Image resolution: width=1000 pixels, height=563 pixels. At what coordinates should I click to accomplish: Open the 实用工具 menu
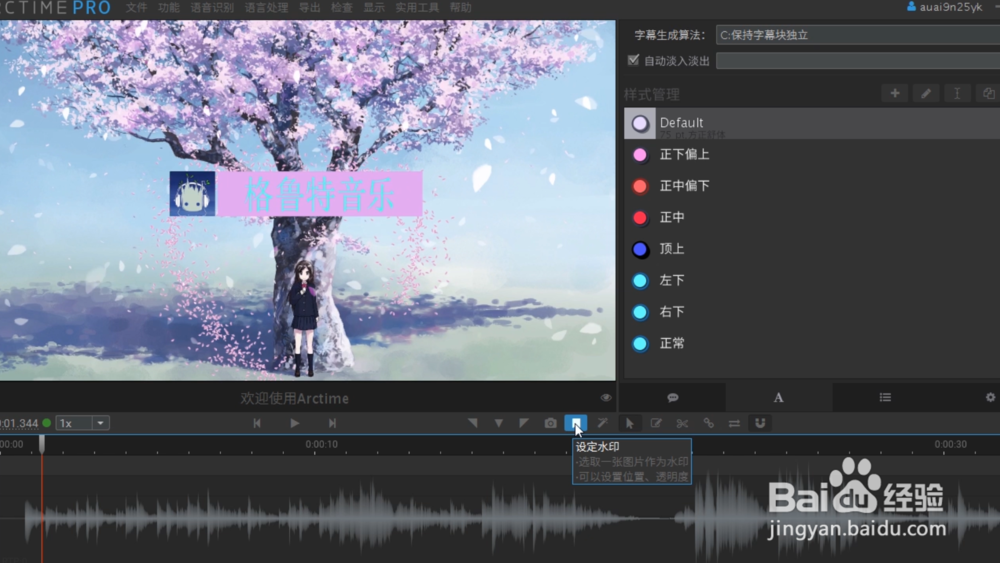click(x=417, y=8)
